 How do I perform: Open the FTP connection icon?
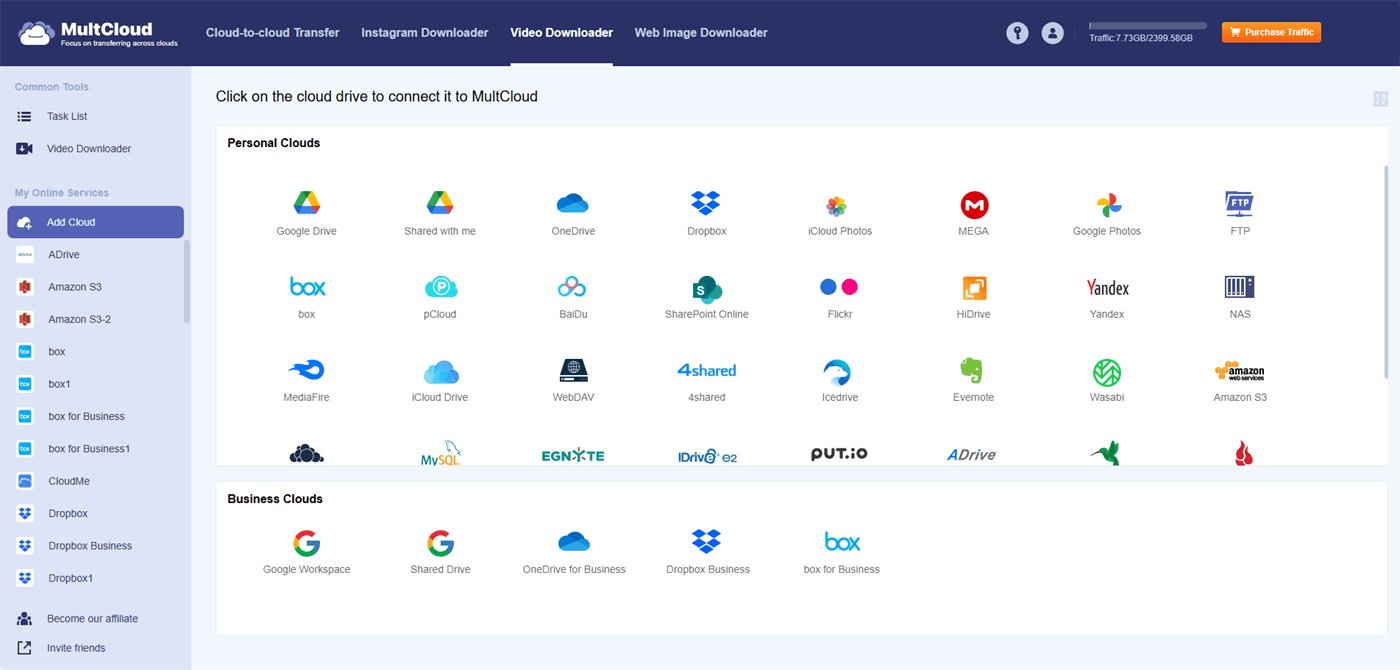pos(1239,204)
